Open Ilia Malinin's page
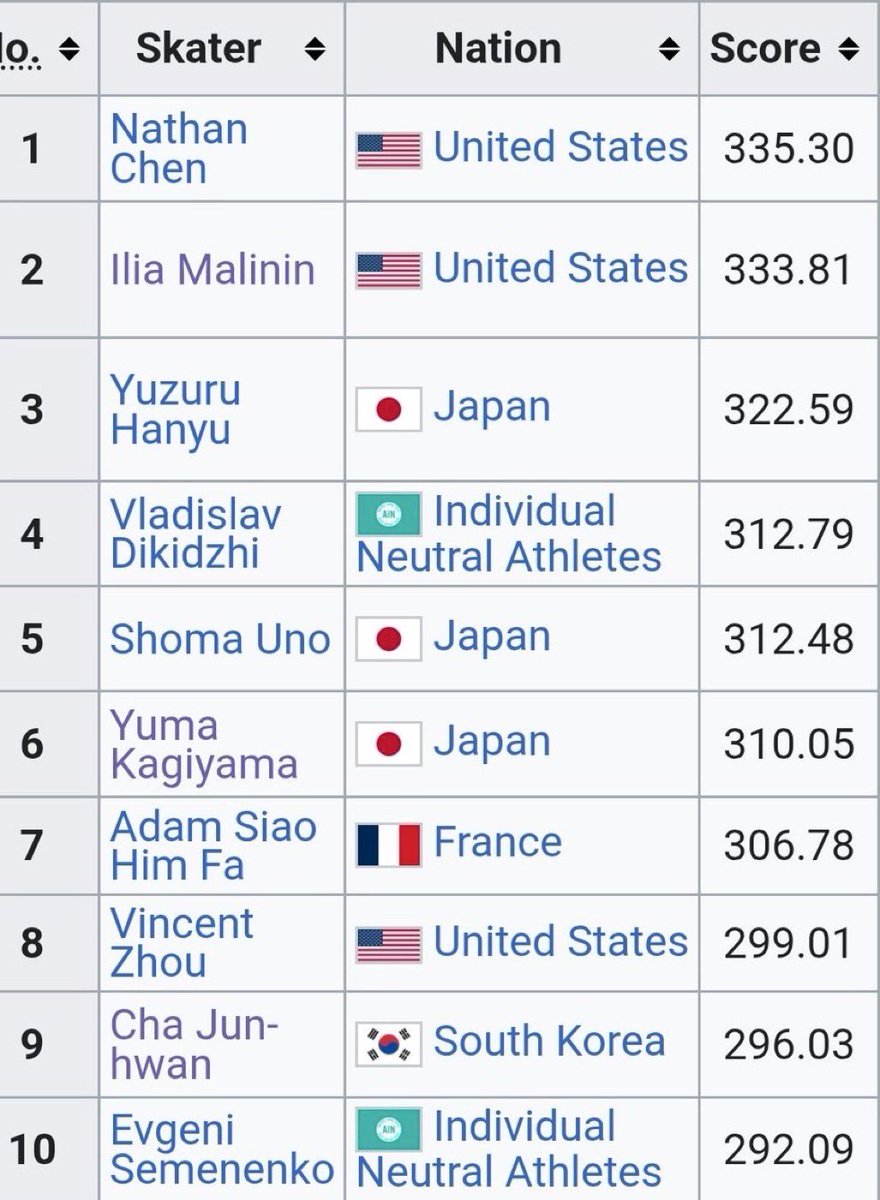880x1200 pixels. (x=212, y=270)
